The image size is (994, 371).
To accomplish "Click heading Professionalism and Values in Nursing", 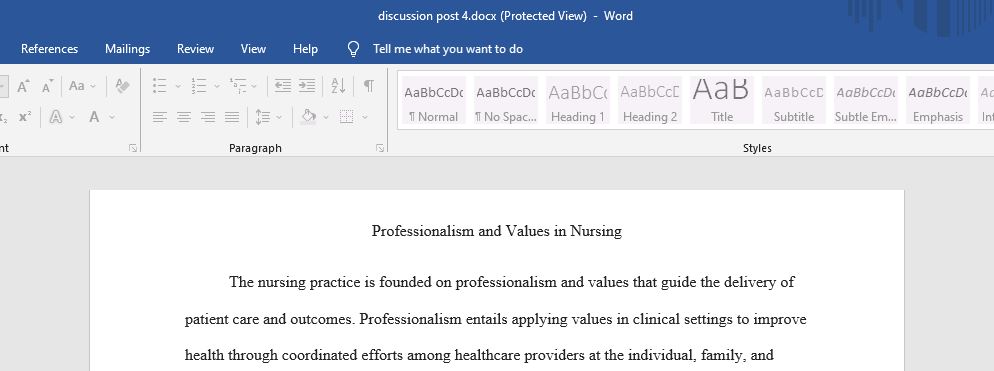I will [x=496, y=231].
